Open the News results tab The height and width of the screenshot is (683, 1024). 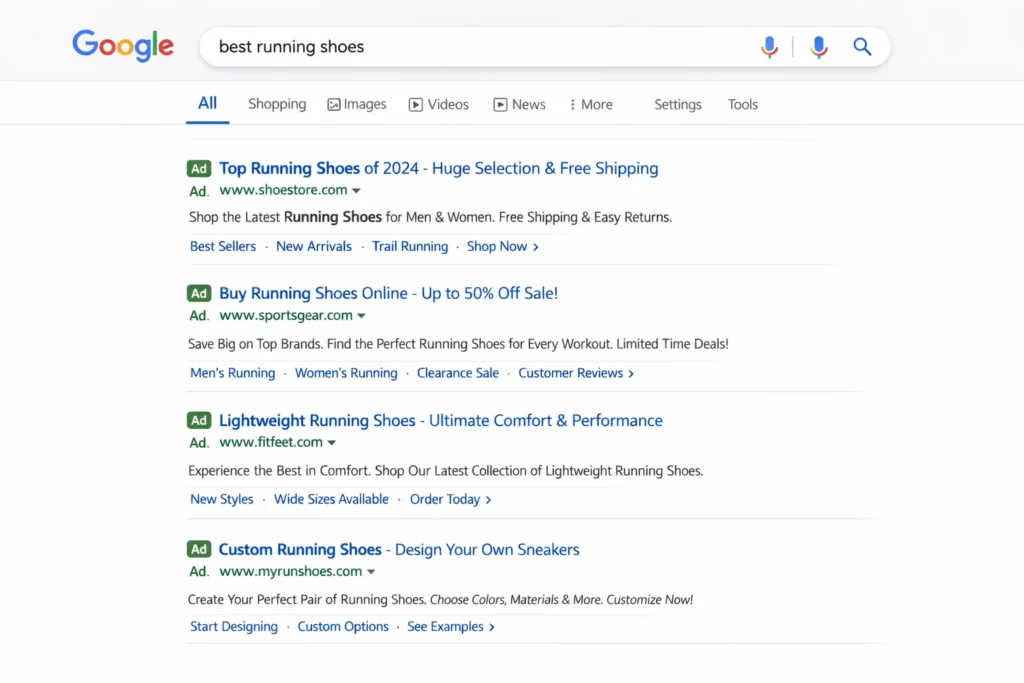tap(519, 104)
